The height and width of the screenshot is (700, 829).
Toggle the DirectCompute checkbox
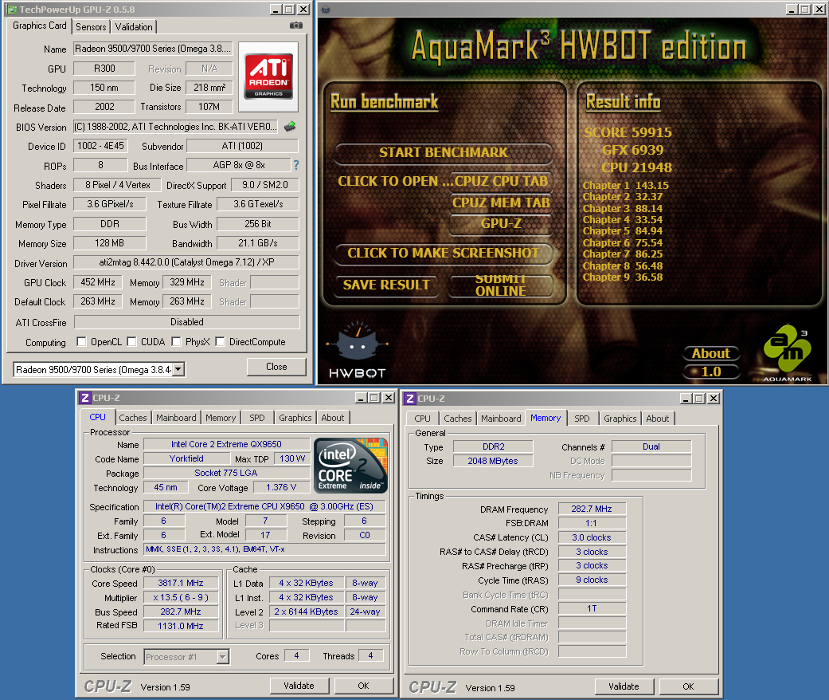(220, 342)
